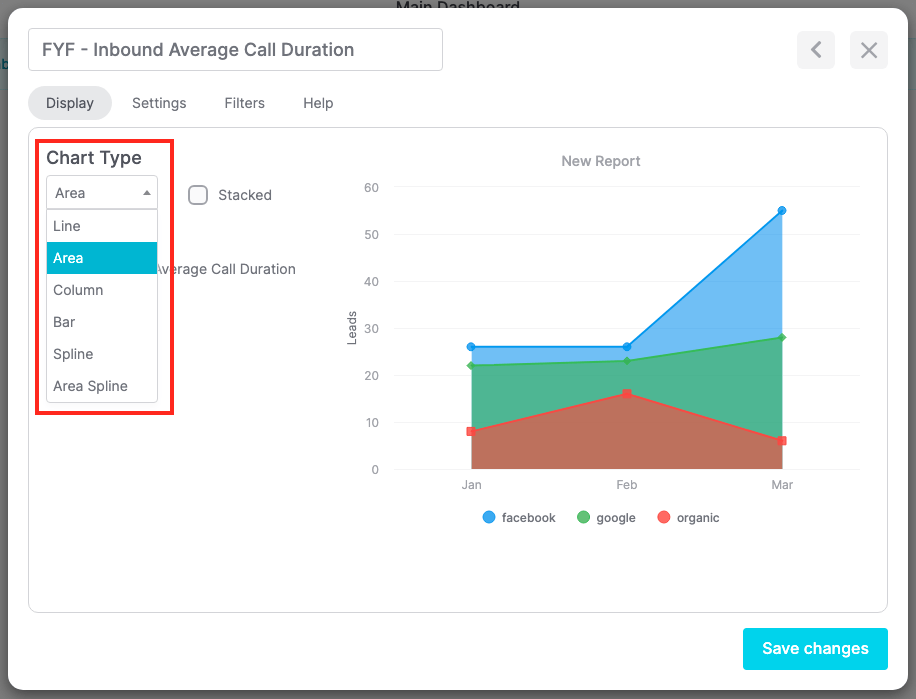Close the report dialog with X

tap(869, 50)
